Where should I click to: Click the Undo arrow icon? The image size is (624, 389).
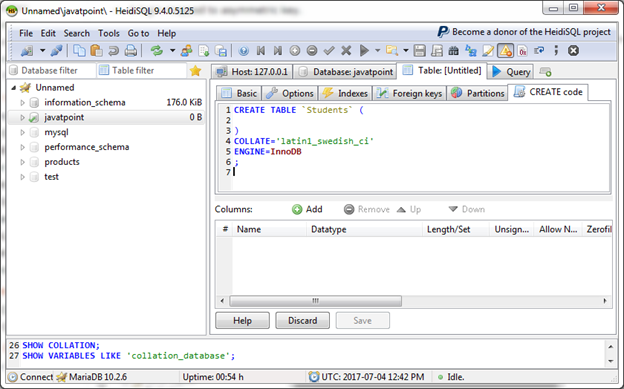pos(113,51)
